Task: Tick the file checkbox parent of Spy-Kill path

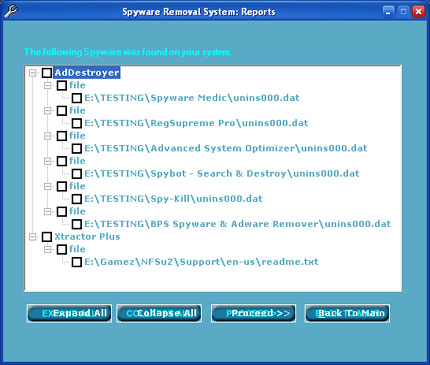Action: tap(62, 186)
